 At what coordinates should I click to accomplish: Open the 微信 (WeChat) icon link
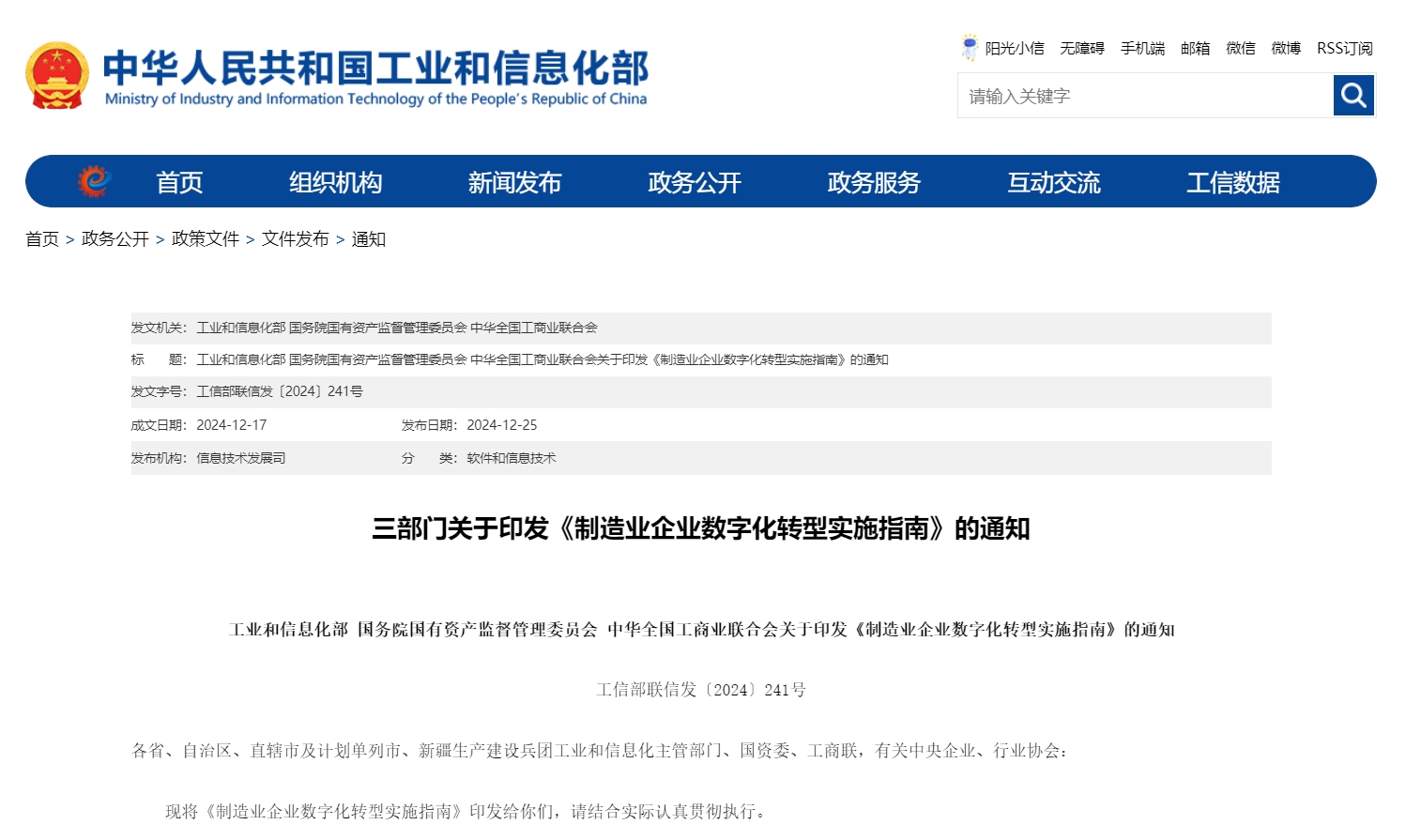point(1240,48)
